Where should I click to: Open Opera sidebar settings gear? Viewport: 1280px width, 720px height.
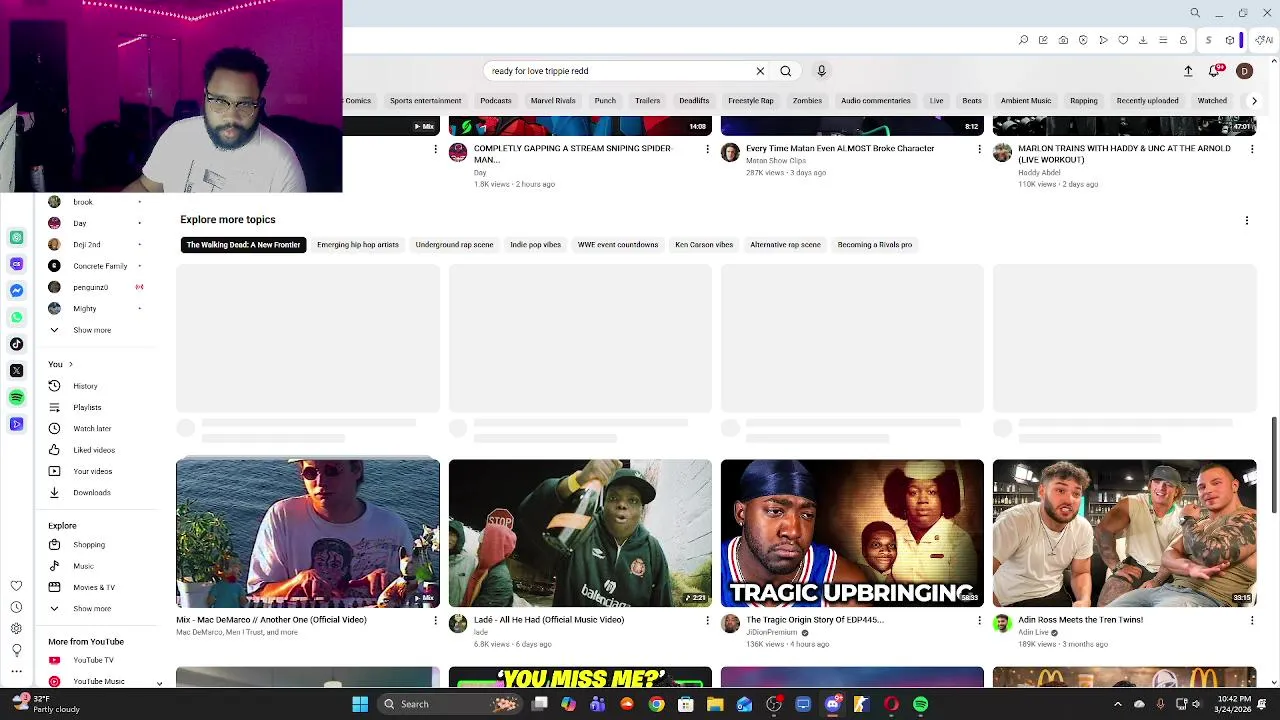coord(16,628)
